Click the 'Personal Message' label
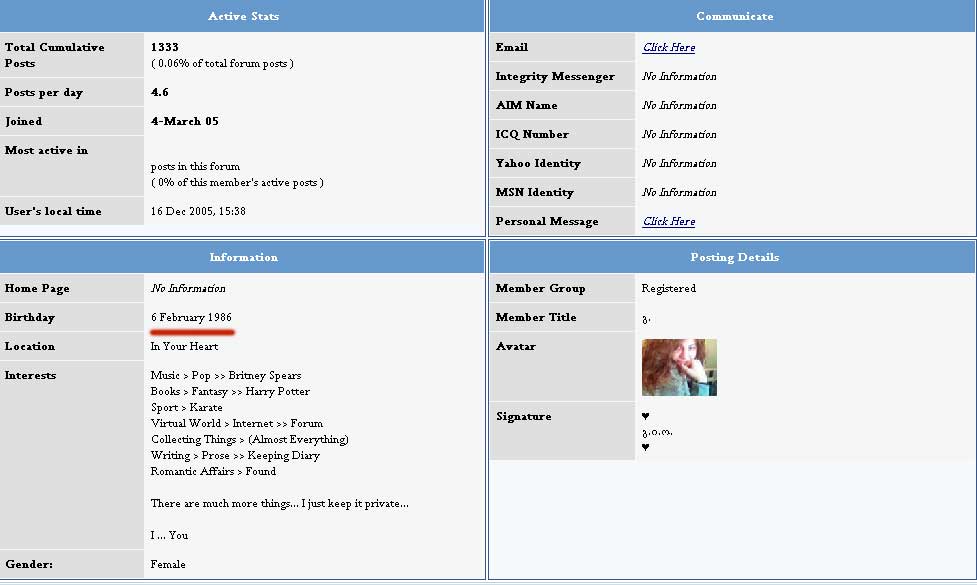Viewport: 977px width, 585px height. [547, 221]
